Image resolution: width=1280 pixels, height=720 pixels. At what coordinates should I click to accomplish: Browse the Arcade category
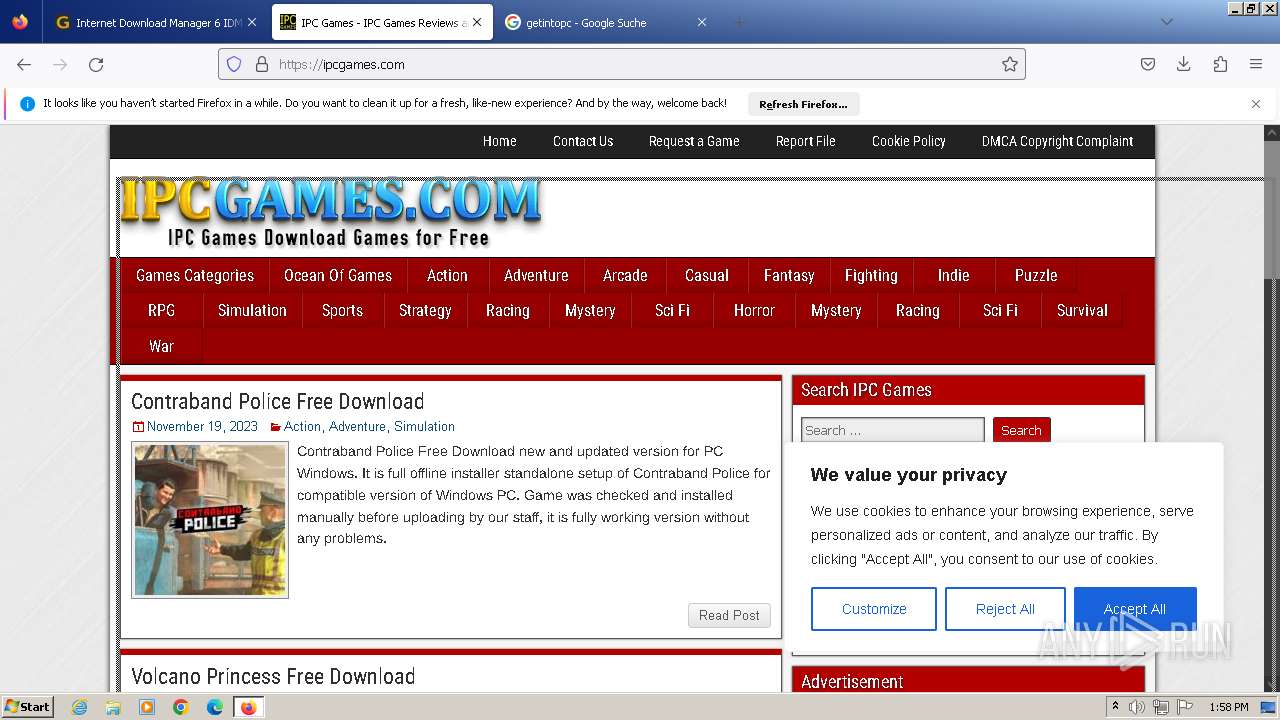(x=625, y=275)
